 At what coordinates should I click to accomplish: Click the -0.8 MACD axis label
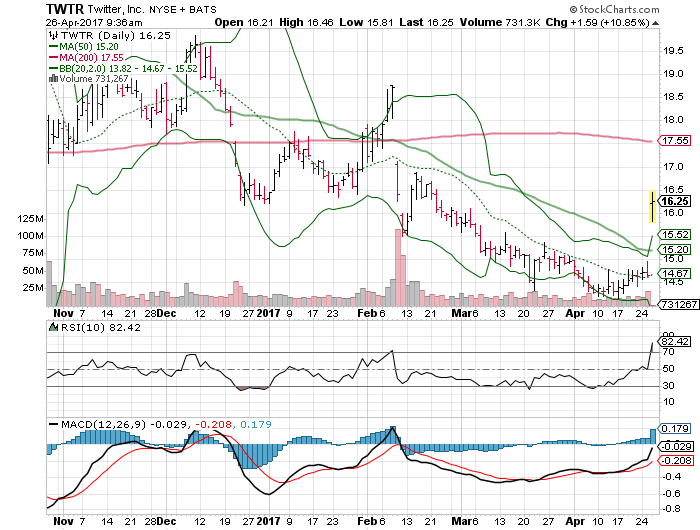coord(672,509)
